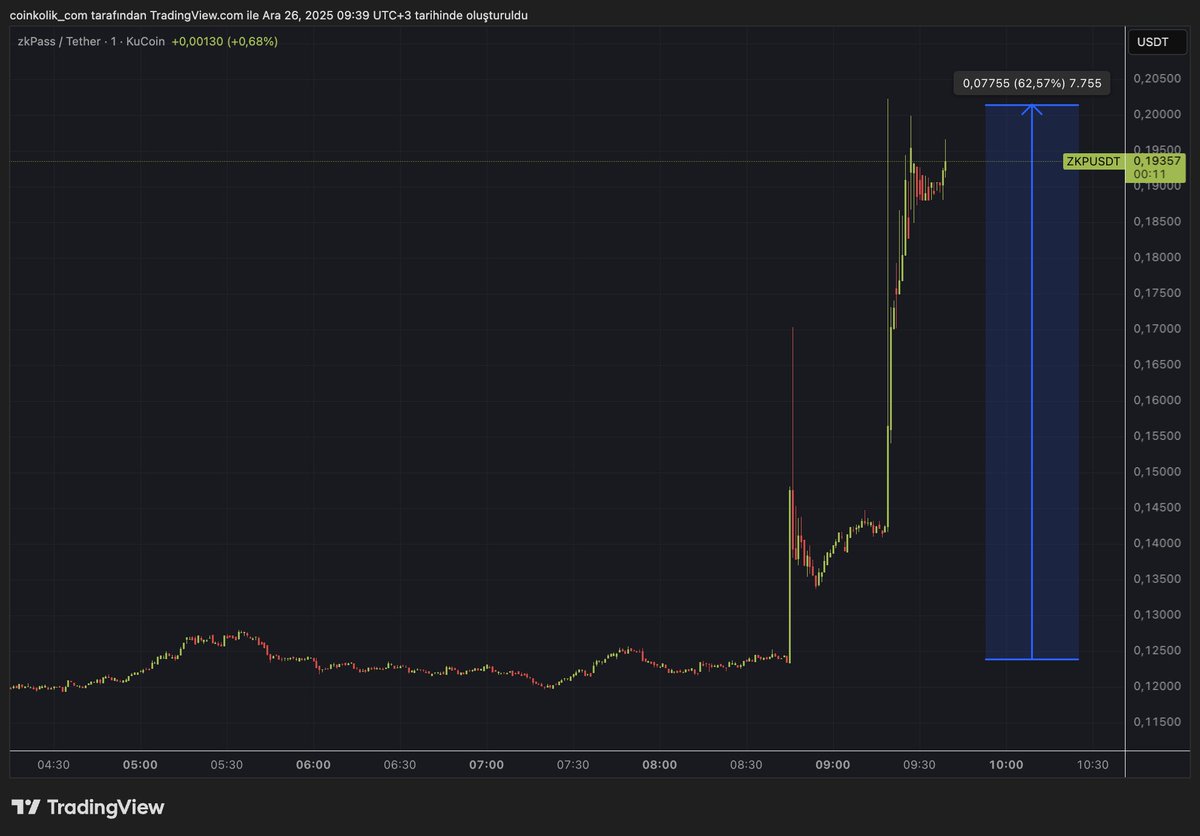The height and width of the screenshot is (836, 1200).
Task: Click the coinkolik_com attribution text at top
Action: click(x=269, y=15)
